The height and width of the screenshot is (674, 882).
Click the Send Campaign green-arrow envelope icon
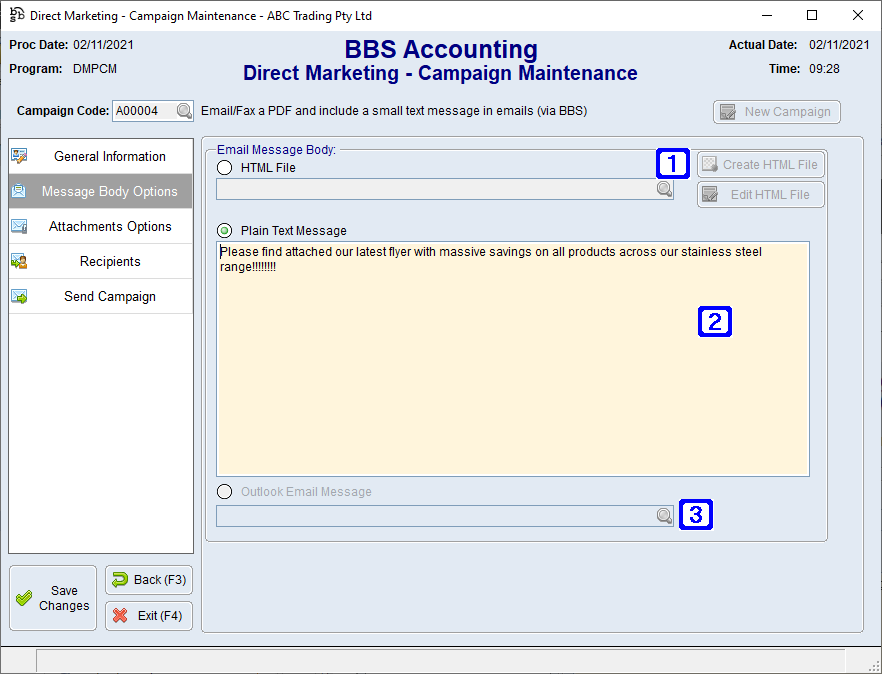pos(20,296)
